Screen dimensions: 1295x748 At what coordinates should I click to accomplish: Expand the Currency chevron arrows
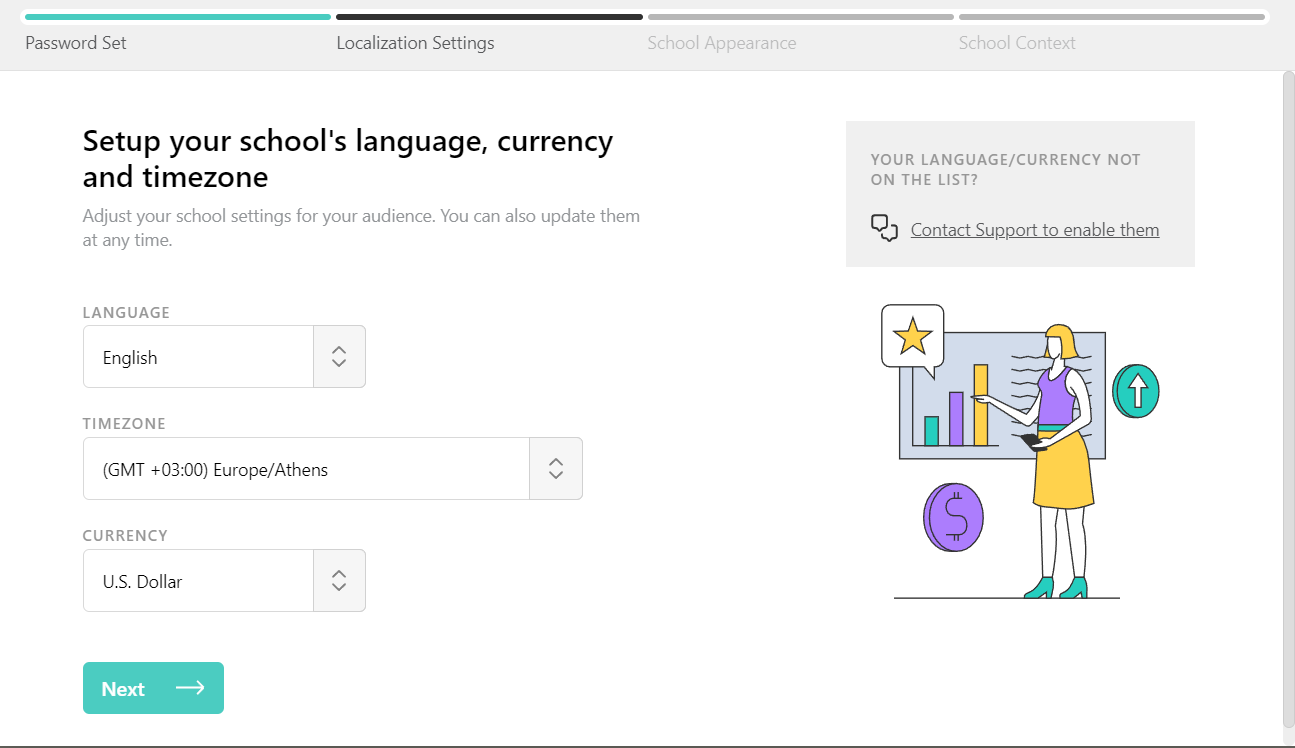coord(339,581)
